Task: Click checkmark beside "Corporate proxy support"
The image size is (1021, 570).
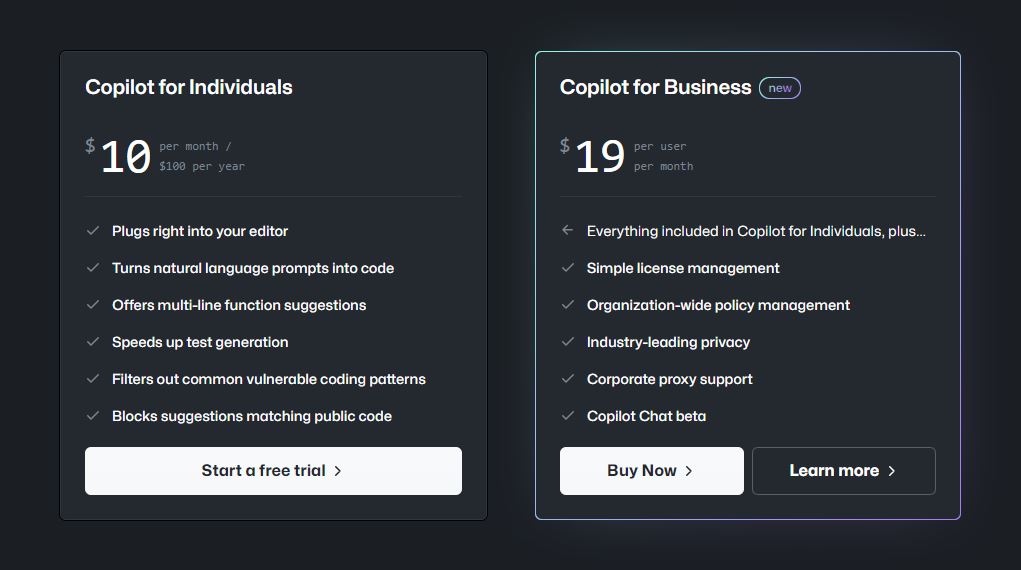Action: (568, 379)
